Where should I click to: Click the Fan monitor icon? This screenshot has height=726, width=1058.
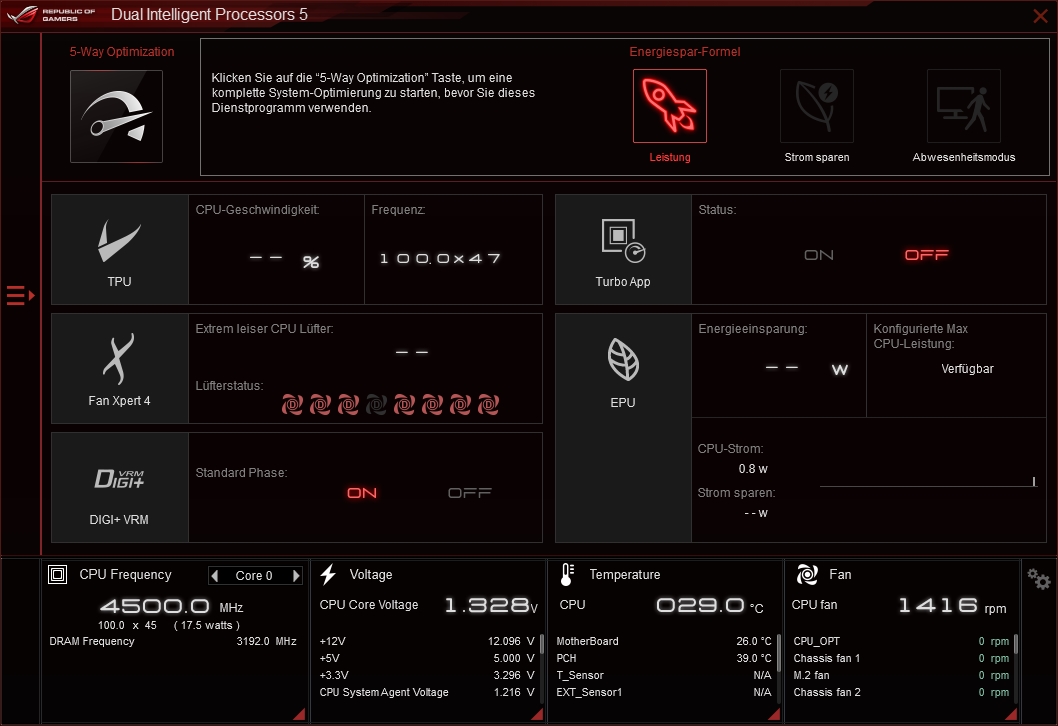pyautogui.click(x=807, y=575)
